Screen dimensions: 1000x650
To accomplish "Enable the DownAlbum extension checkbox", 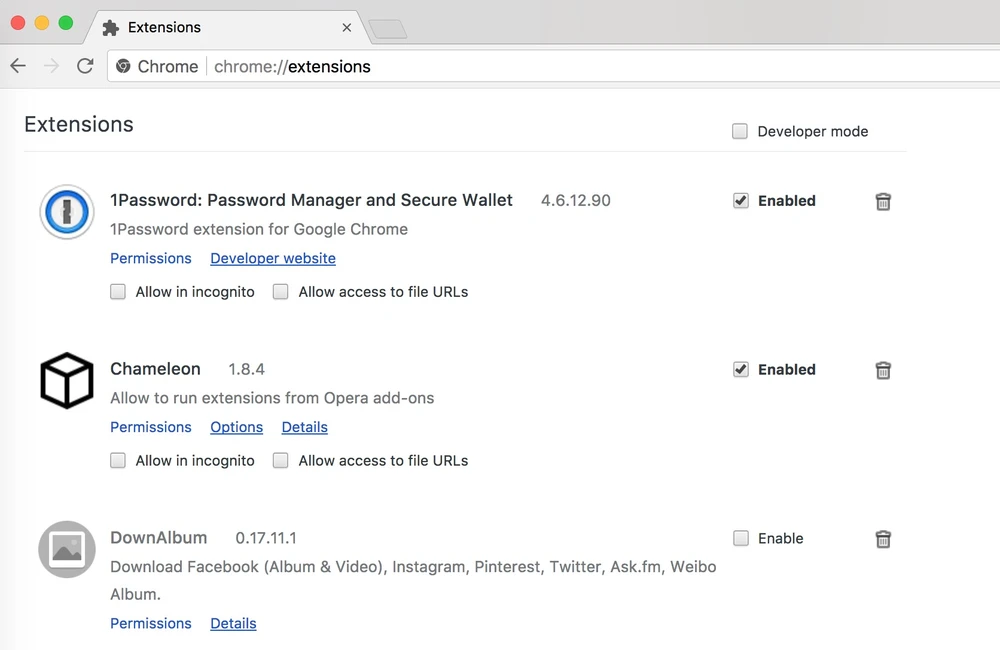I will 741,538.
